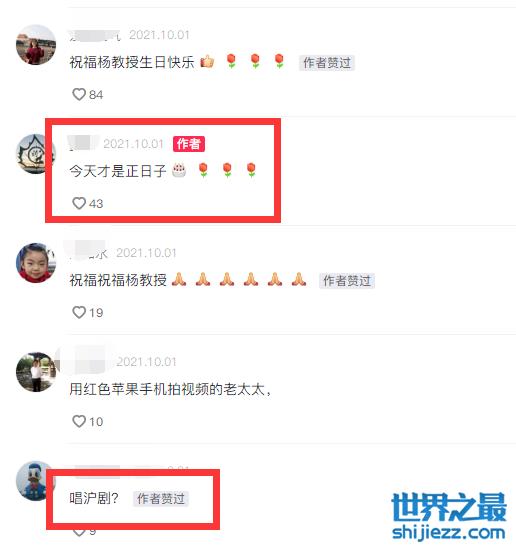The height and width of the screenshot is (547, 516).
Task: Click the red 作者 badge
Action: coord(189,144)
